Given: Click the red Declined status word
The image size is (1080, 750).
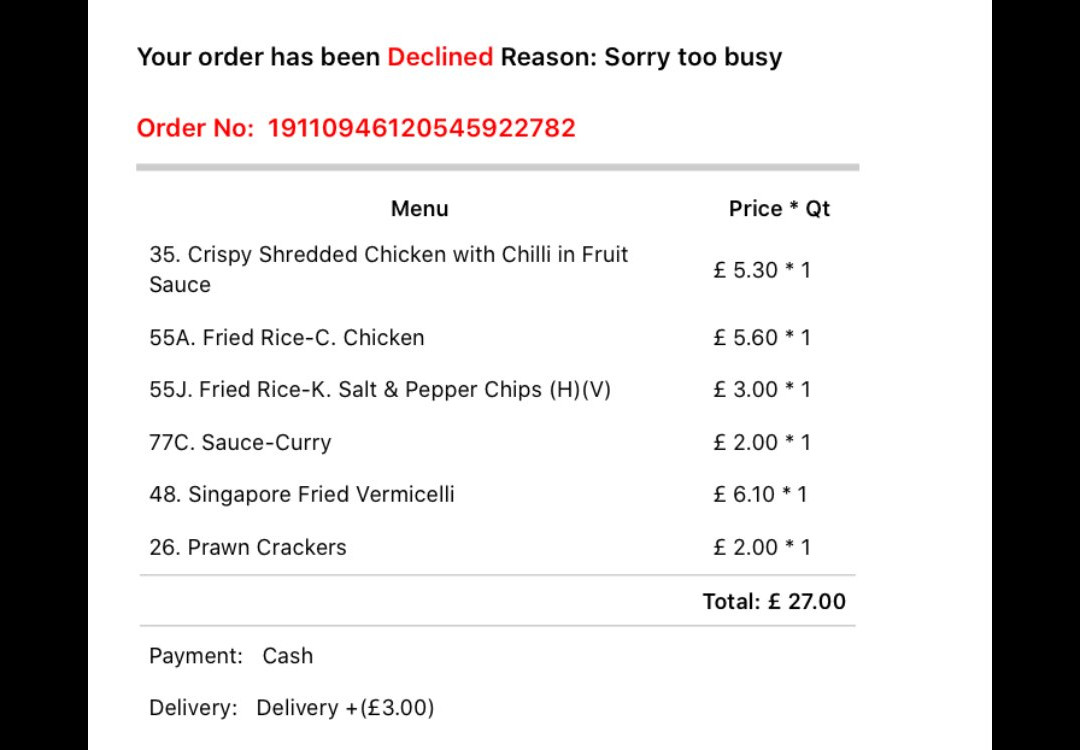Looking at the screenshot, I should point(440,57).
